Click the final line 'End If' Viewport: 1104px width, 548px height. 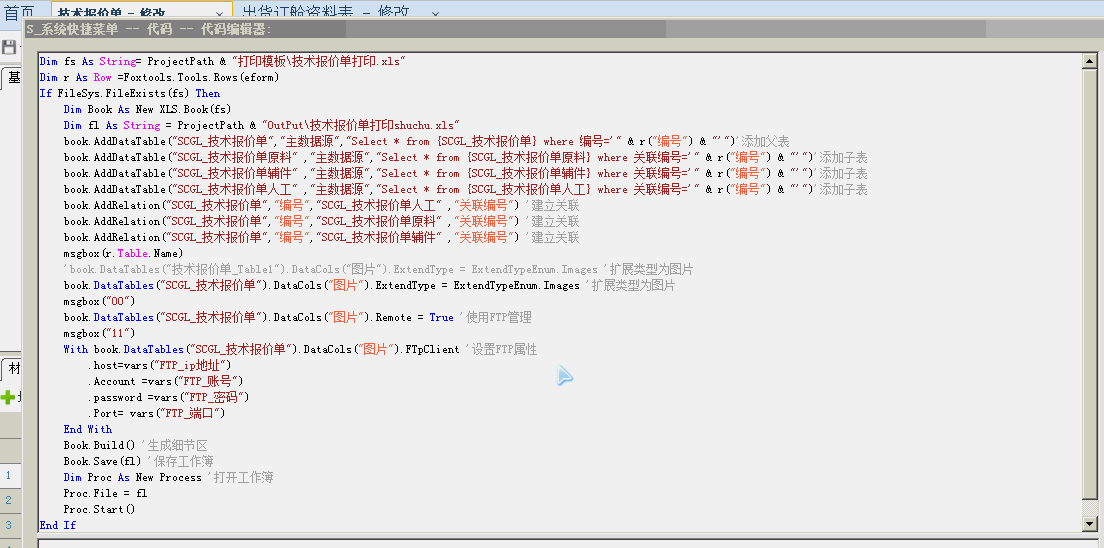58,525
